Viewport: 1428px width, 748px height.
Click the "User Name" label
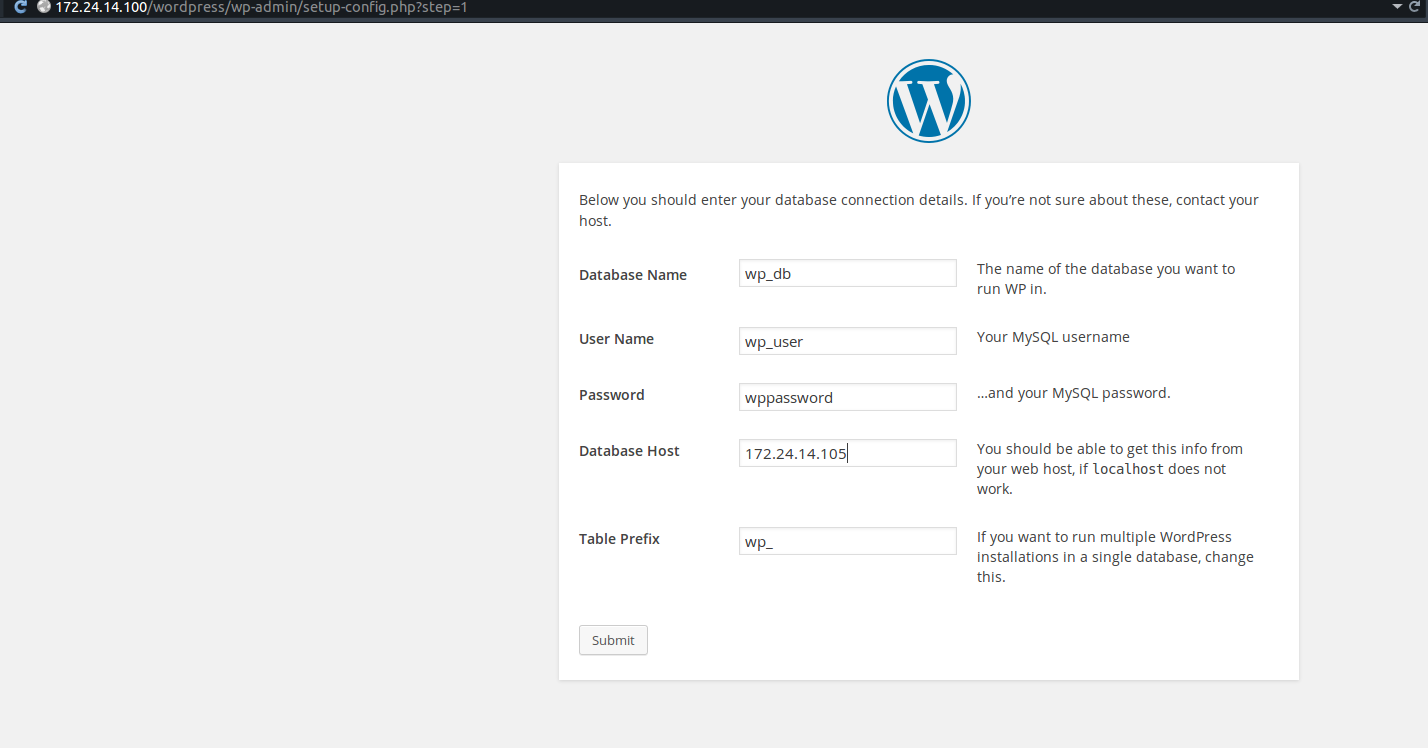616,339
